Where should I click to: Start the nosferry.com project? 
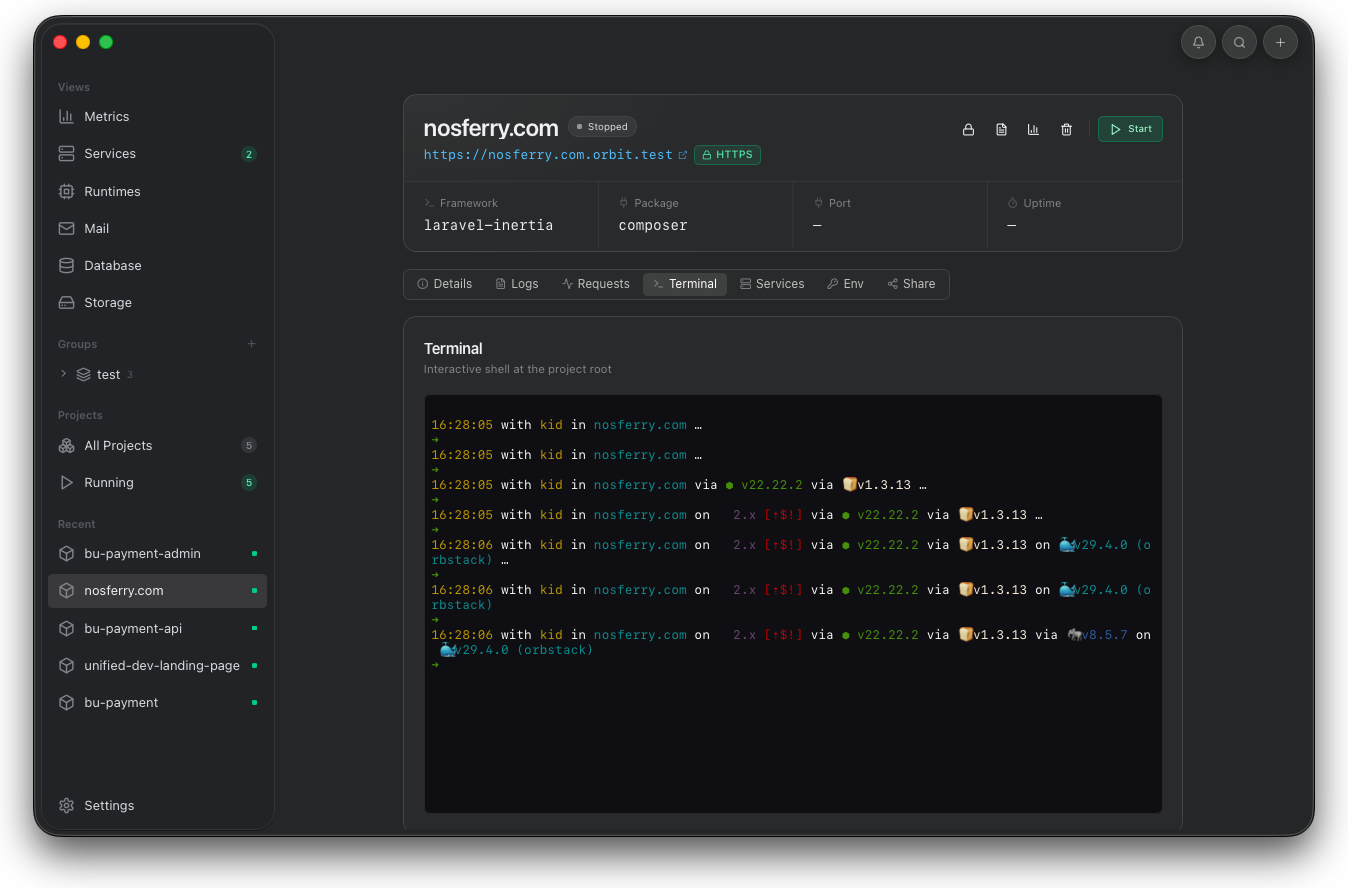1130,129
